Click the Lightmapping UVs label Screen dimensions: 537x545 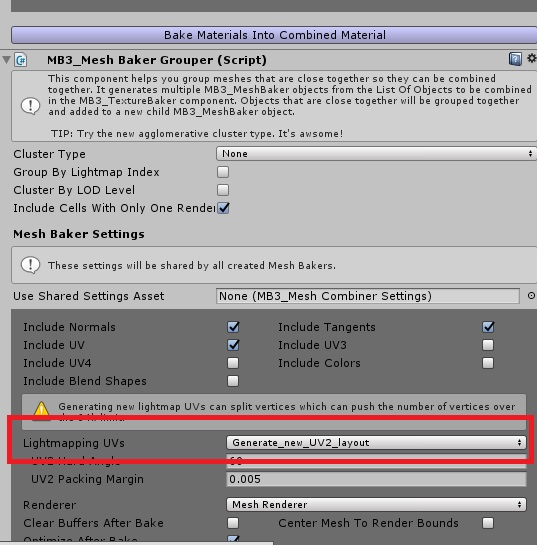point(74,443)
